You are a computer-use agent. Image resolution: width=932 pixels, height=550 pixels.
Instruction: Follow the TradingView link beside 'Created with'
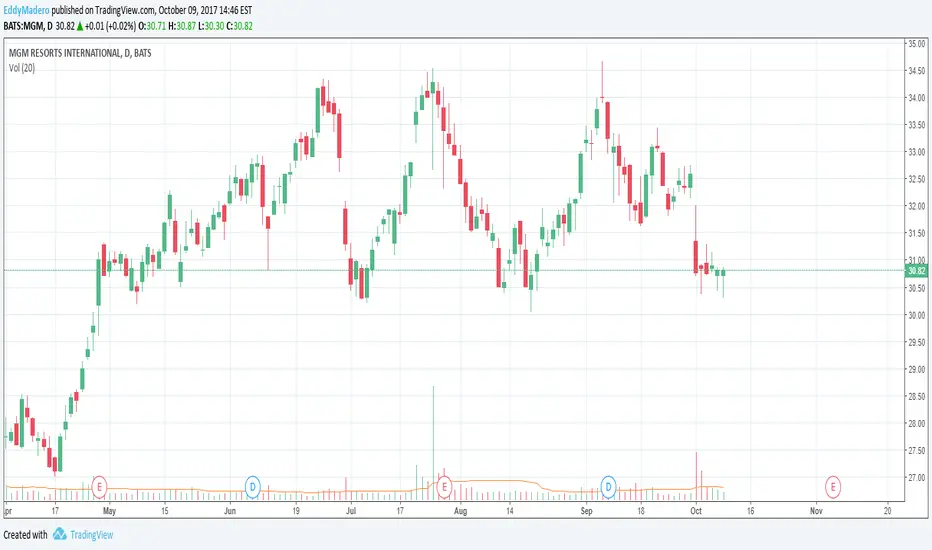pos(92,535)
